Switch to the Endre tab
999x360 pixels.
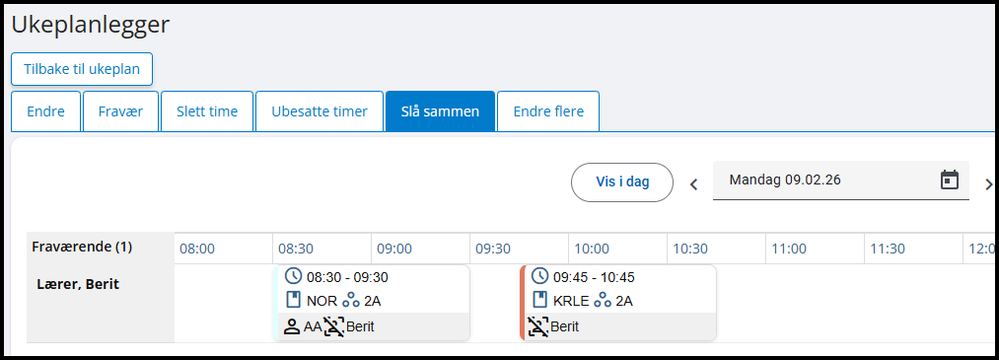coord(46,112)
